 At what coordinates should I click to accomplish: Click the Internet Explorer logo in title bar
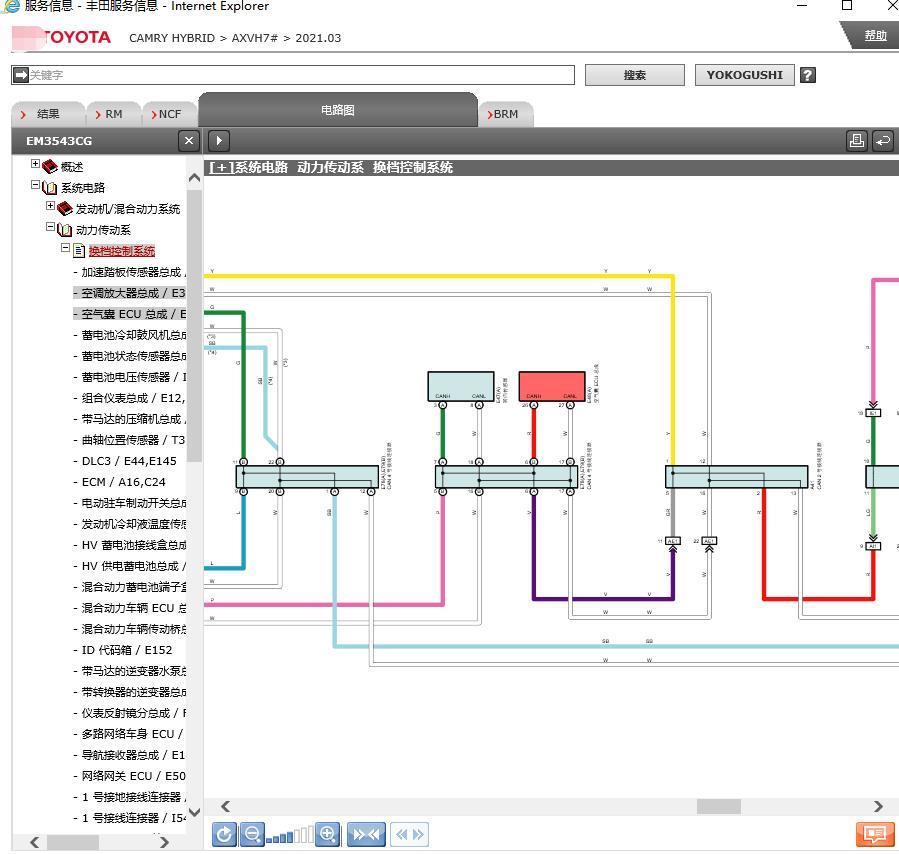coord(10,6)
